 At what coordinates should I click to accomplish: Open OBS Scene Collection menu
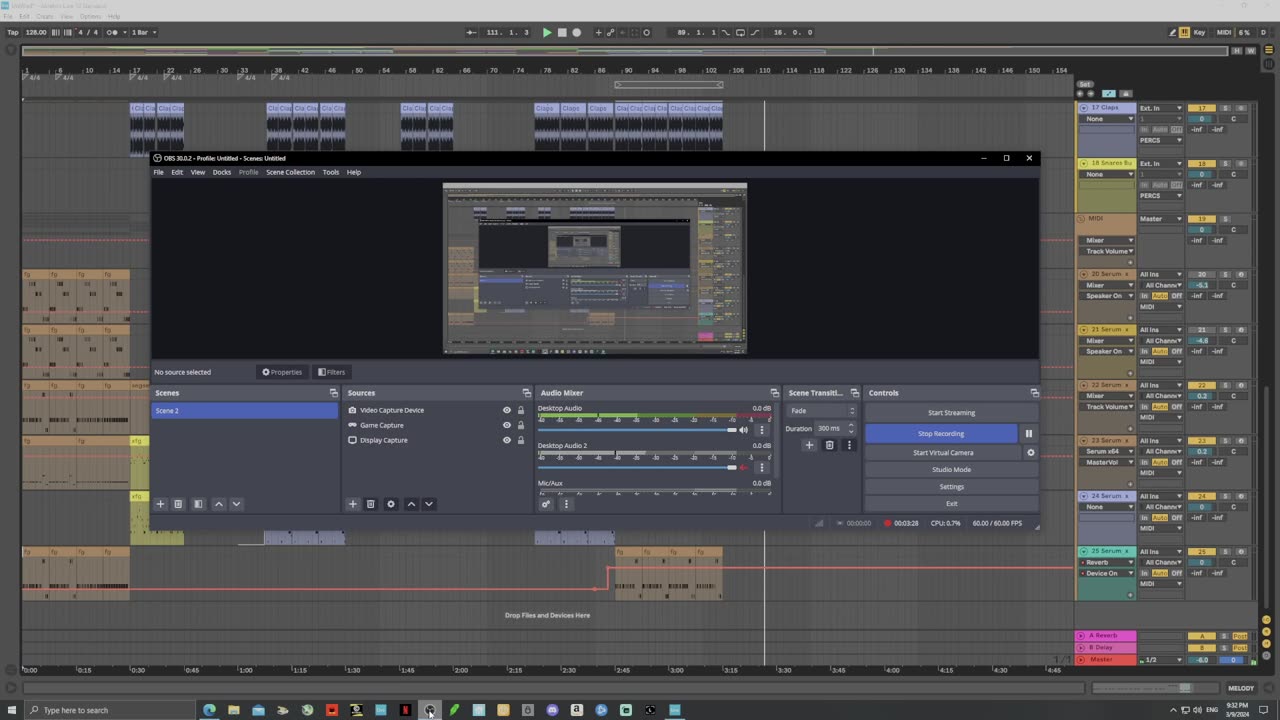click(290, 172)
